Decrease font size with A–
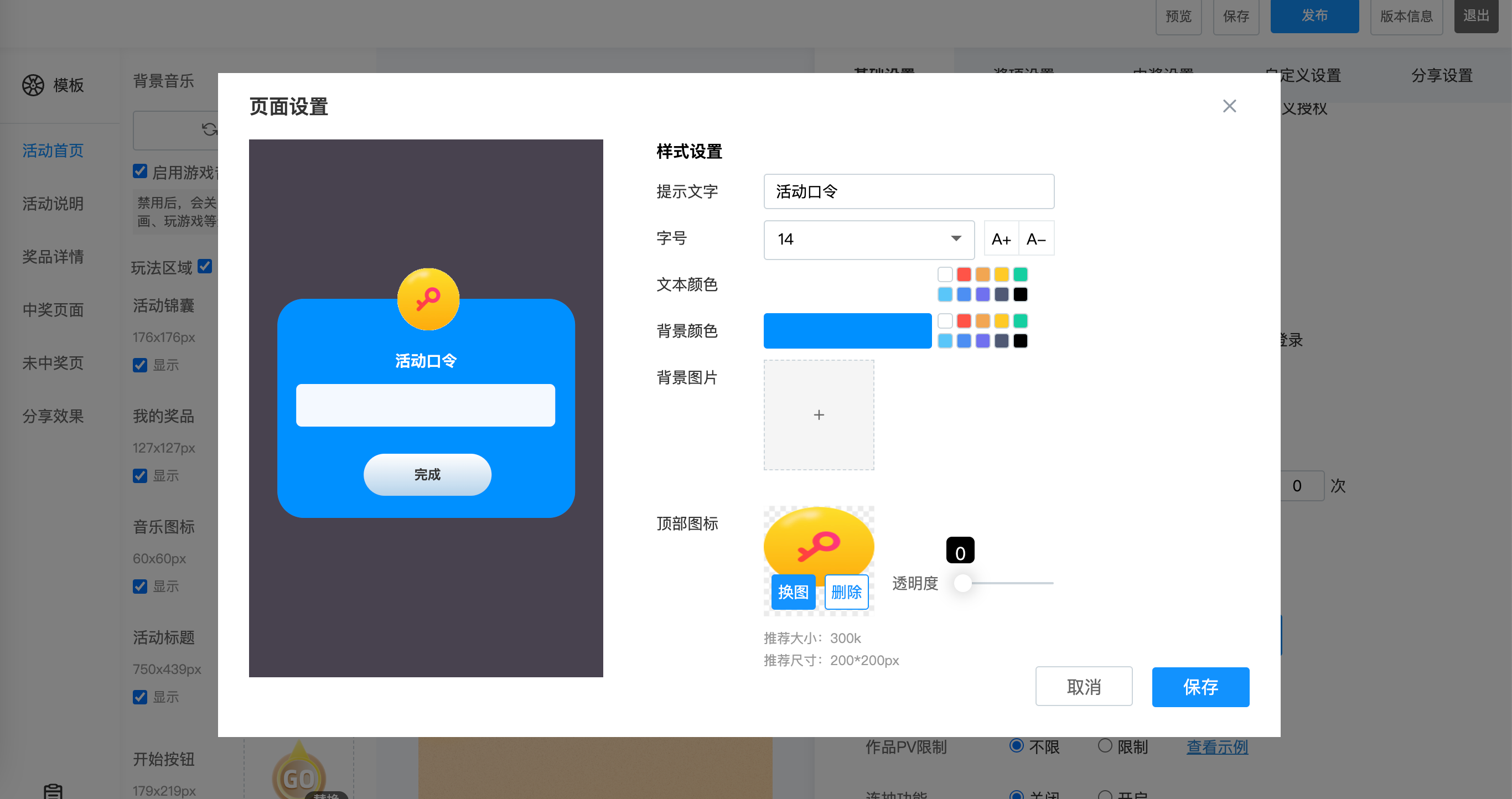This screenshot has height=799, width=1512. click(x=1036, y=239)
